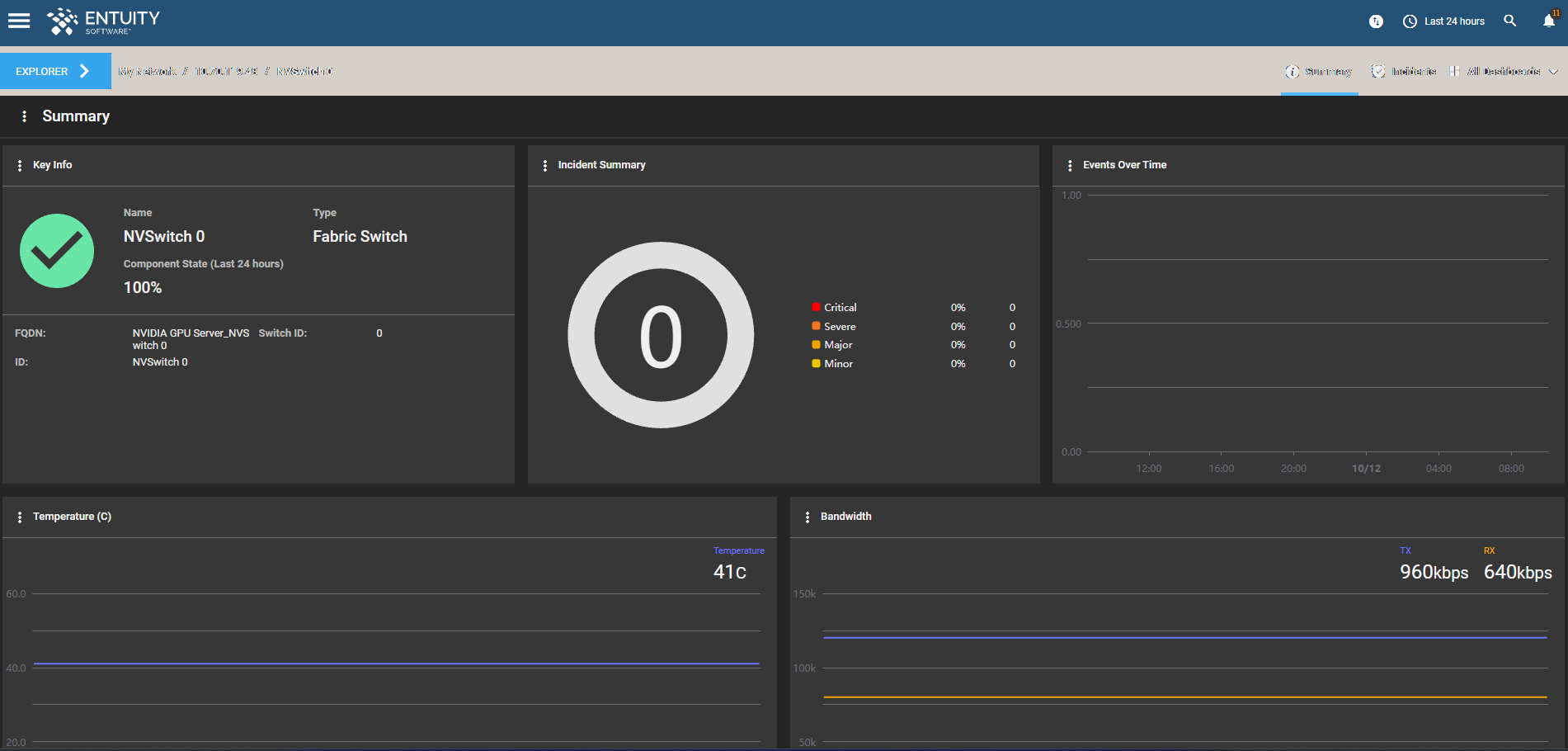
Task: Select the Severe legend row
Action: [x=914, y=326]
